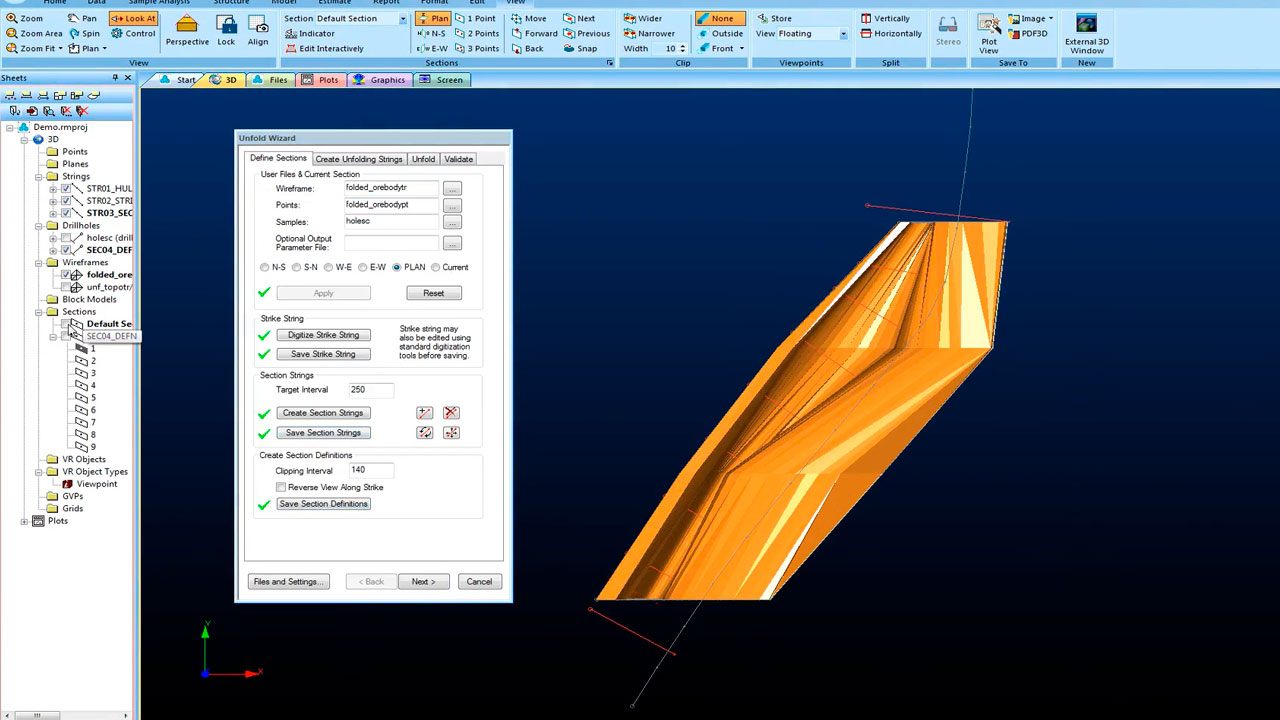Image resolution: width=1280 pixels, height=720 pixels.
Task: Select the N-S section radio button
Action: [265, 268]
